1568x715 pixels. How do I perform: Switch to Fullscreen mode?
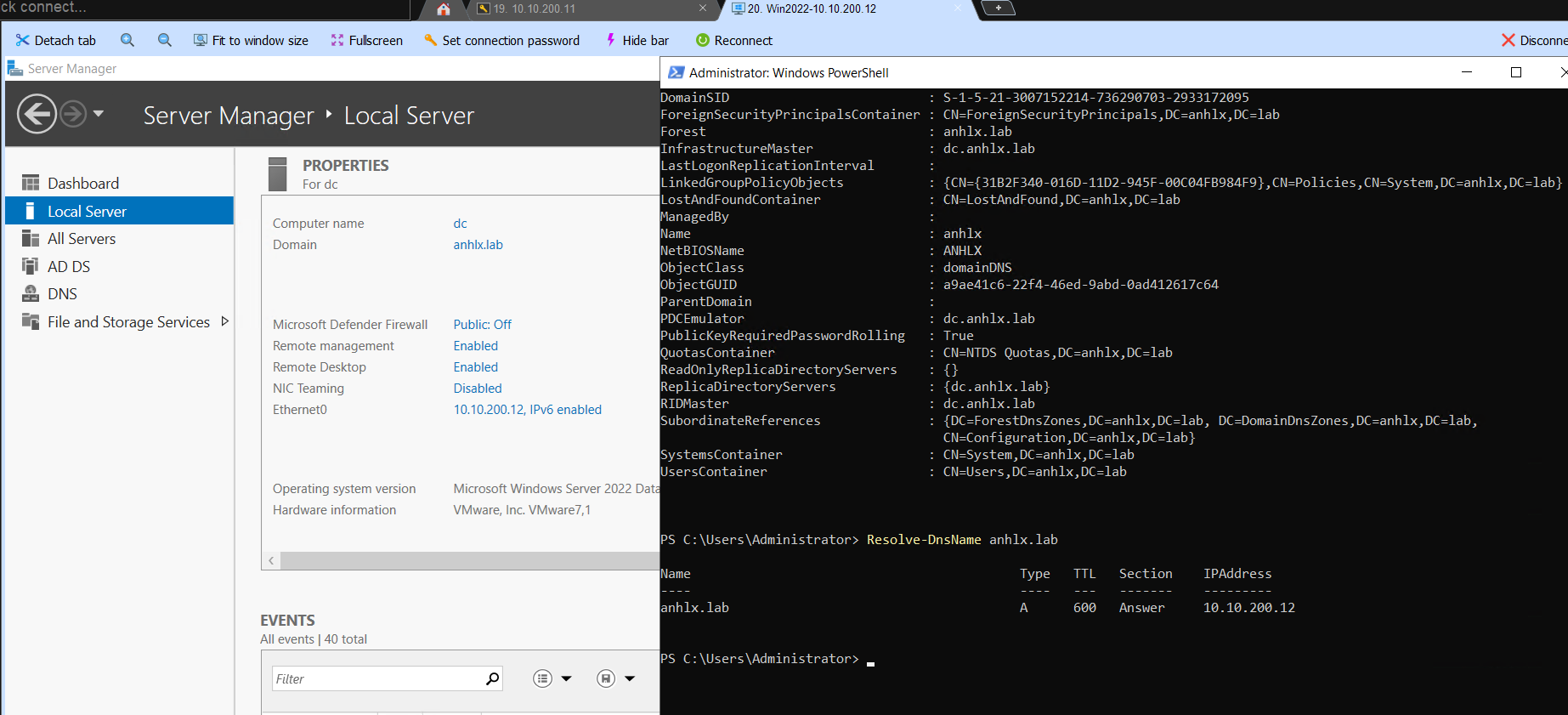coord(366,40)
